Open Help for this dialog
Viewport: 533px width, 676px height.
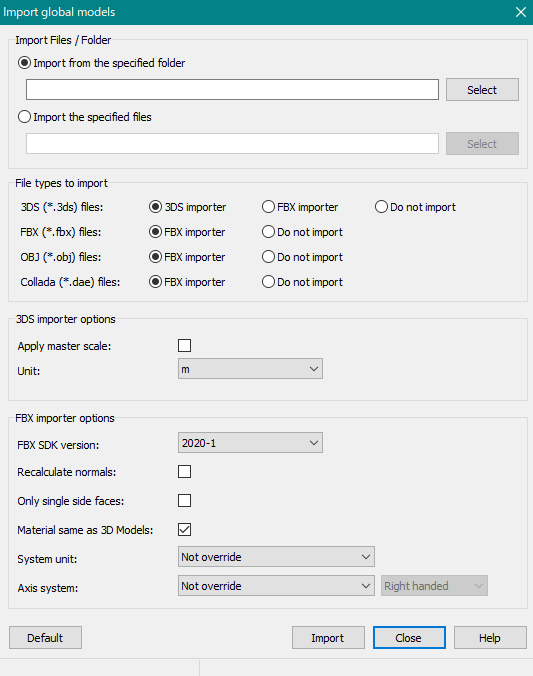[490, 638]
